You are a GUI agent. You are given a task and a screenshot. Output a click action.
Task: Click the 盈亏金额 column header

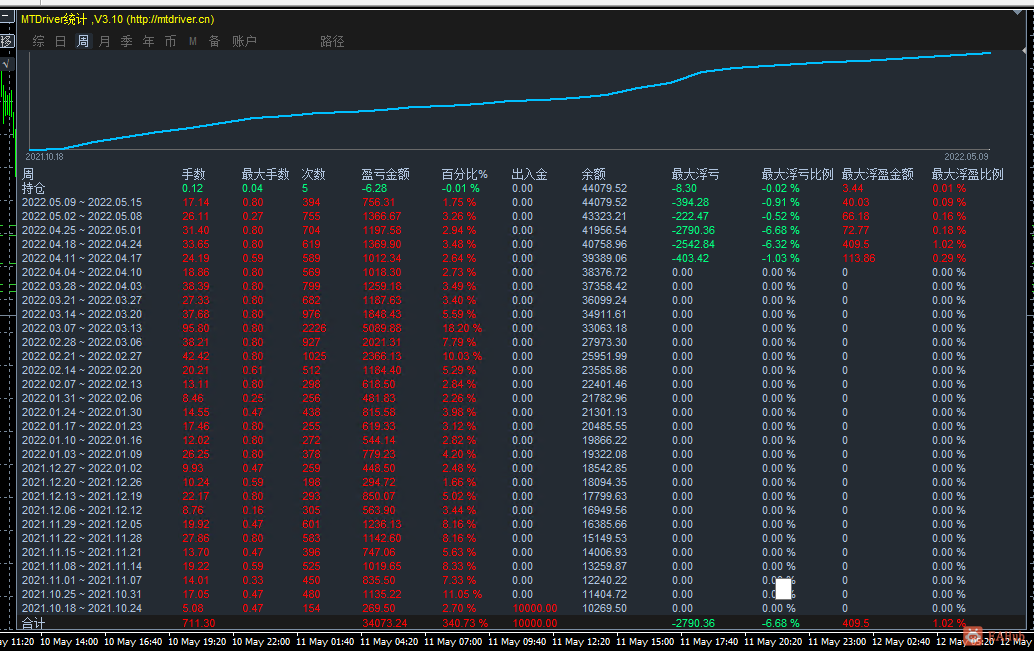tap(385, 174)
